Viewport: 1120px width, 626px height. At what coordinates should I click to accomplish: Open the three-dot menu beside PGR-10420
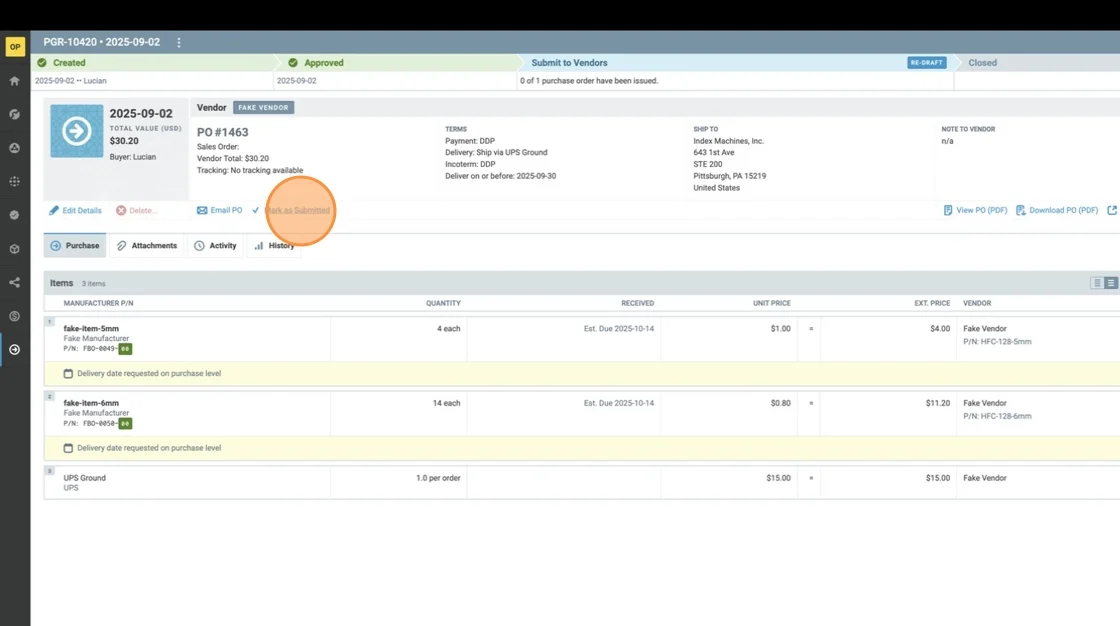point(179,43)
